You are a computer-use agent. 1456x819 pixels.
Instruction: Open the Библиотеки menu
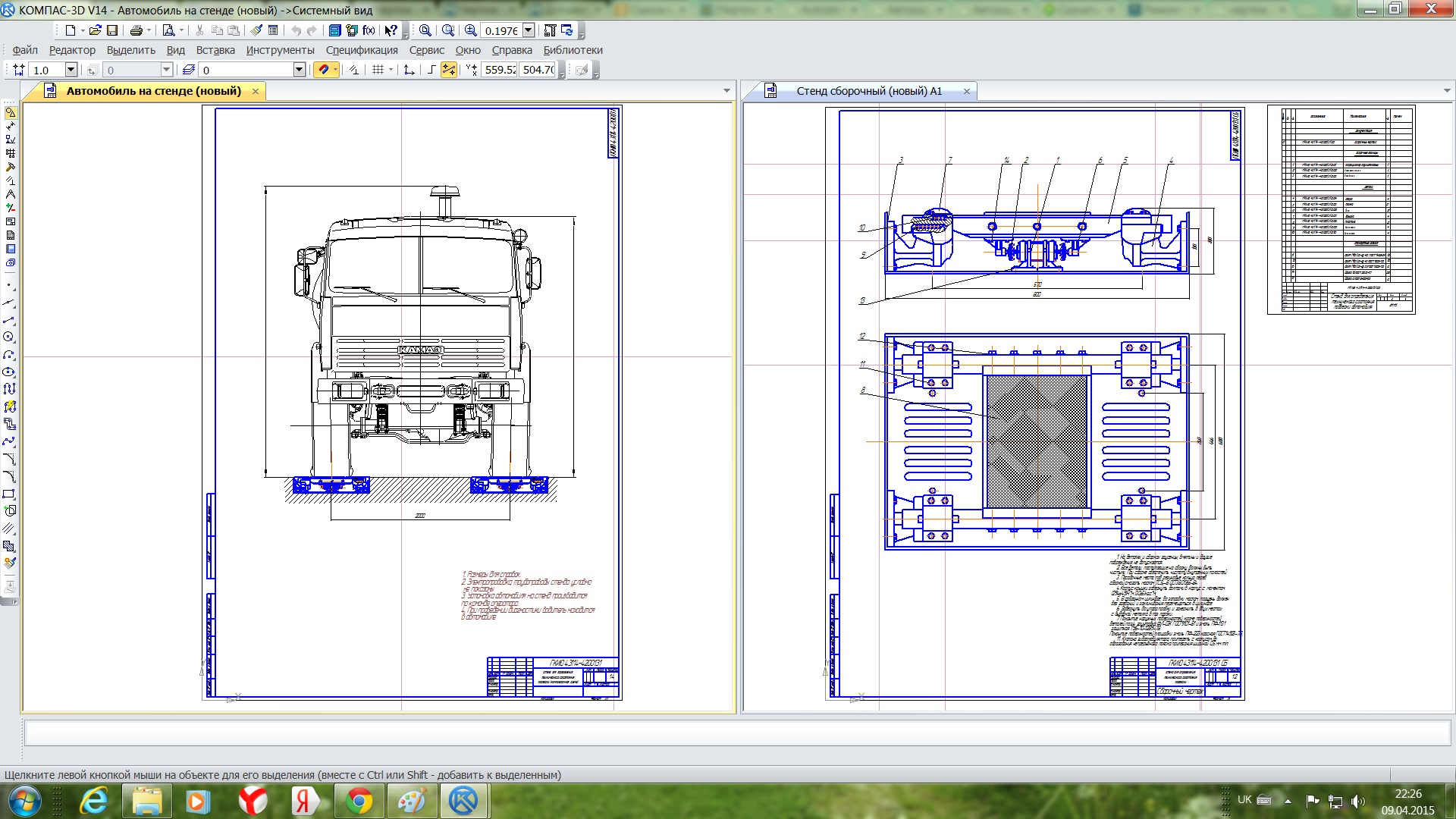(x=573, y=50)
